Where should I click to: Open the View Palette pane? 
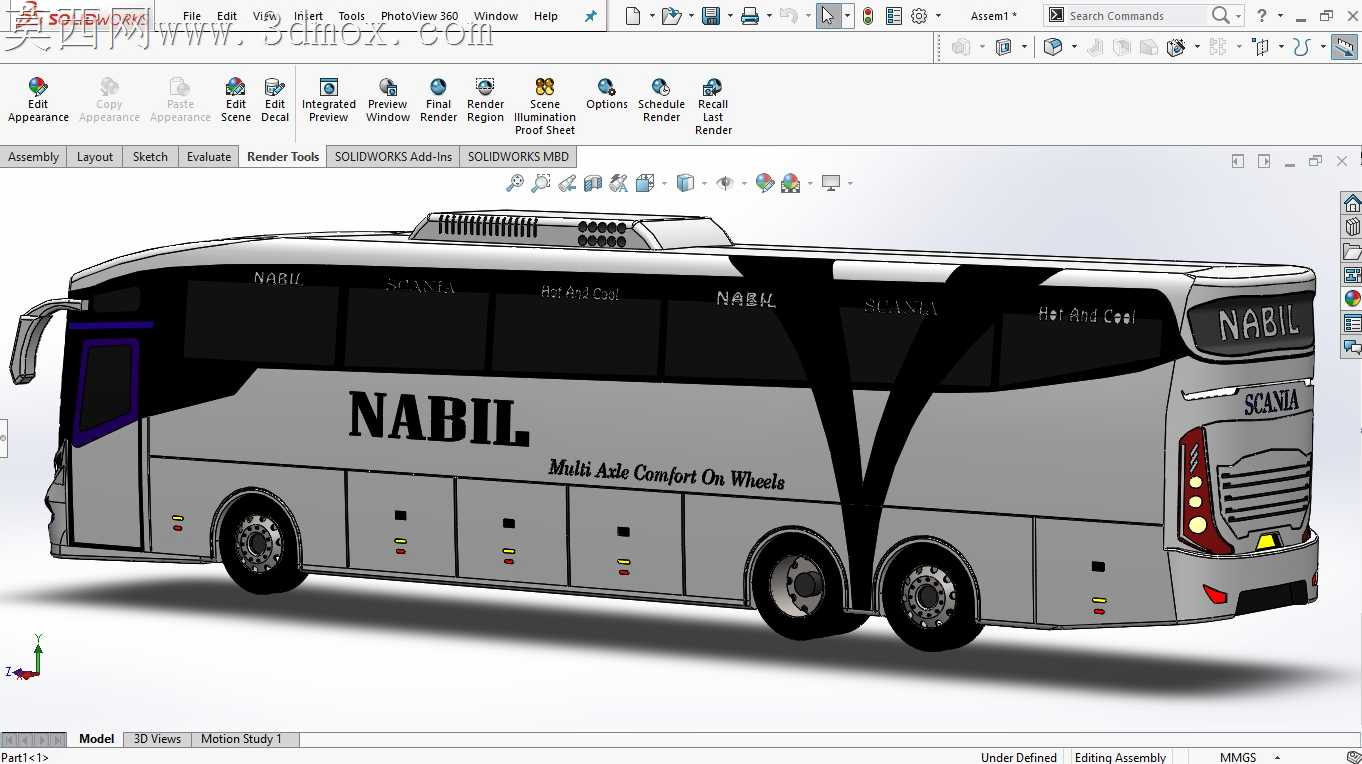pyautogui.click(x=1352, y=275)
